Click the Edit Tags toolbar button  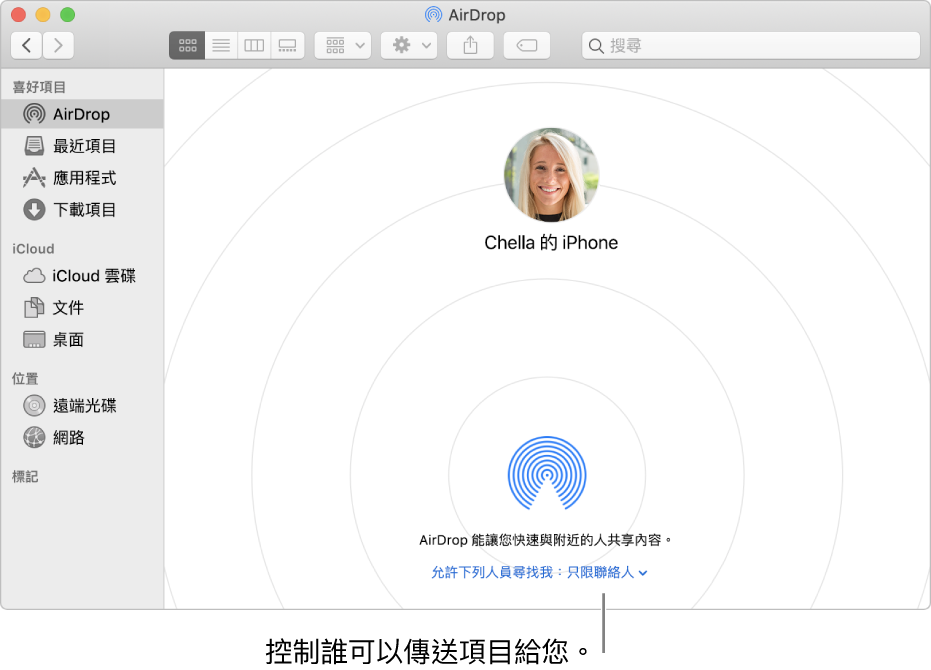527,46
